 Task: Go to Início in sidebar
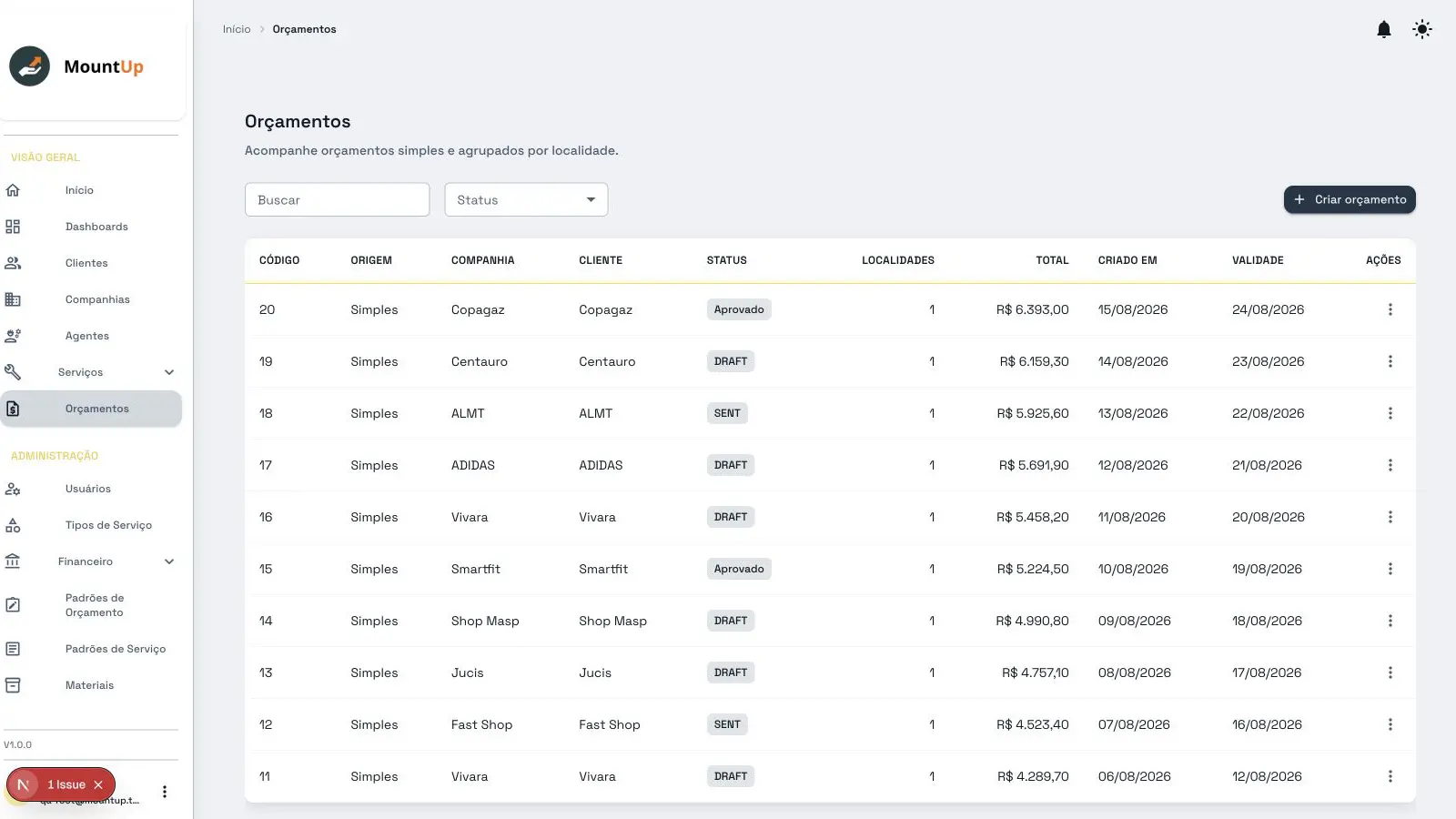click(x=79, y=190)
